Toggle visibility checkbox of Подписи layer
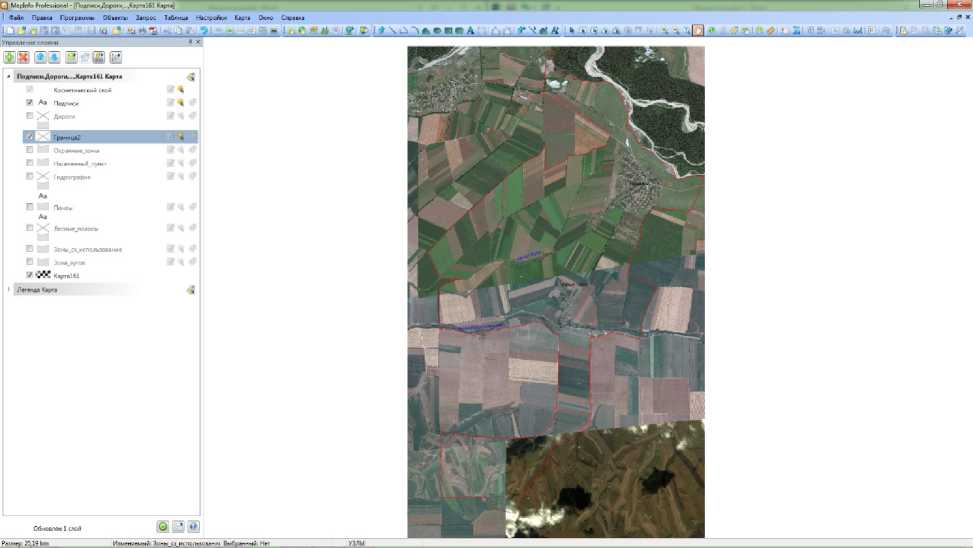Screen dimensions: 973x548 (x=29, y=102)
